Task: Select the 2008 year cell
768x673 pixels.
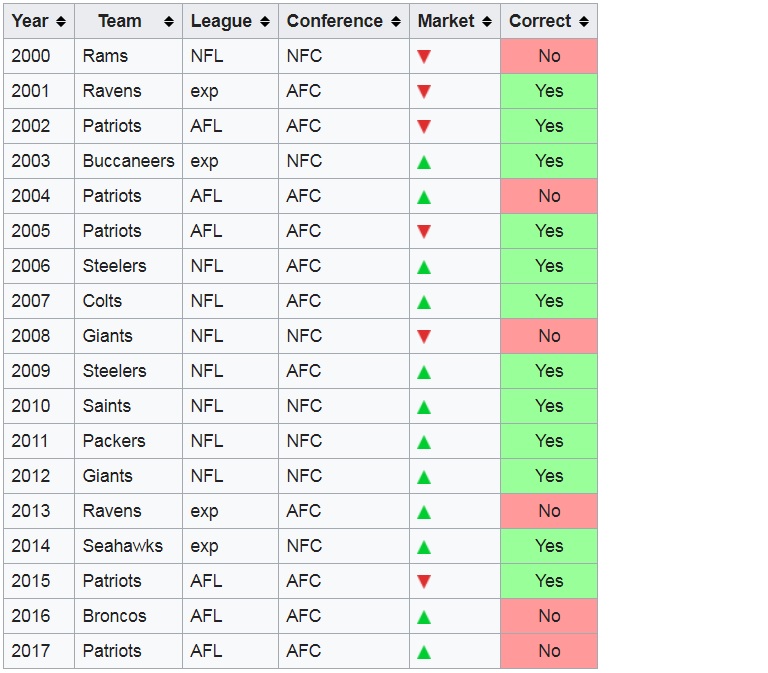Action: [x=39, y=336]
